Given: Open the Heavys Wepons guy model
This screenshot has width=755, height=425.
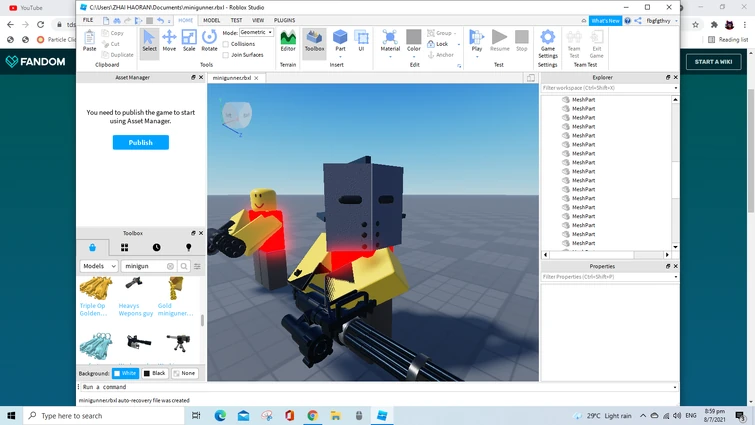Looking at the screenshot, I should 135,296.
